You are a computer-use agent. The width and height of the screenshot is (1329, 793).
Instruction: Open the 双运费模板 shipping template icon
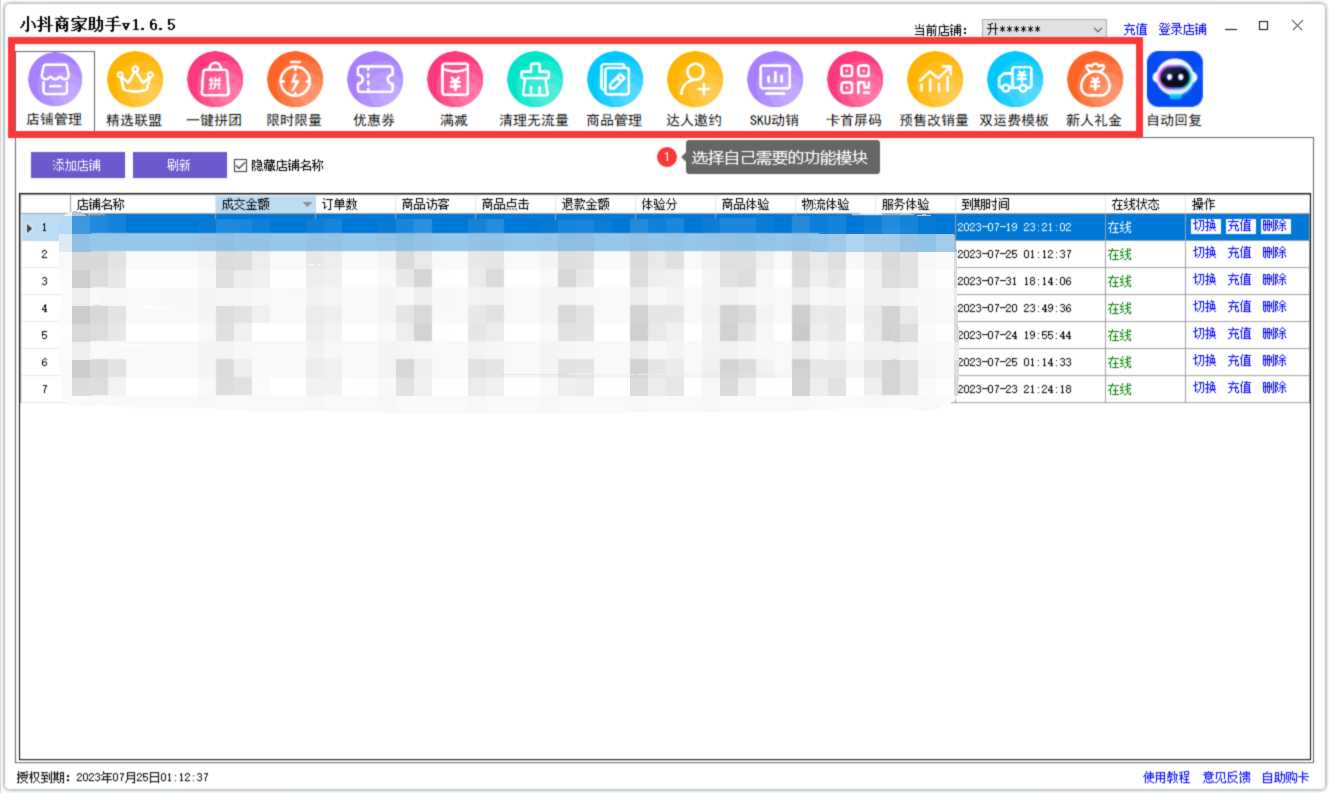(1014, 80)
